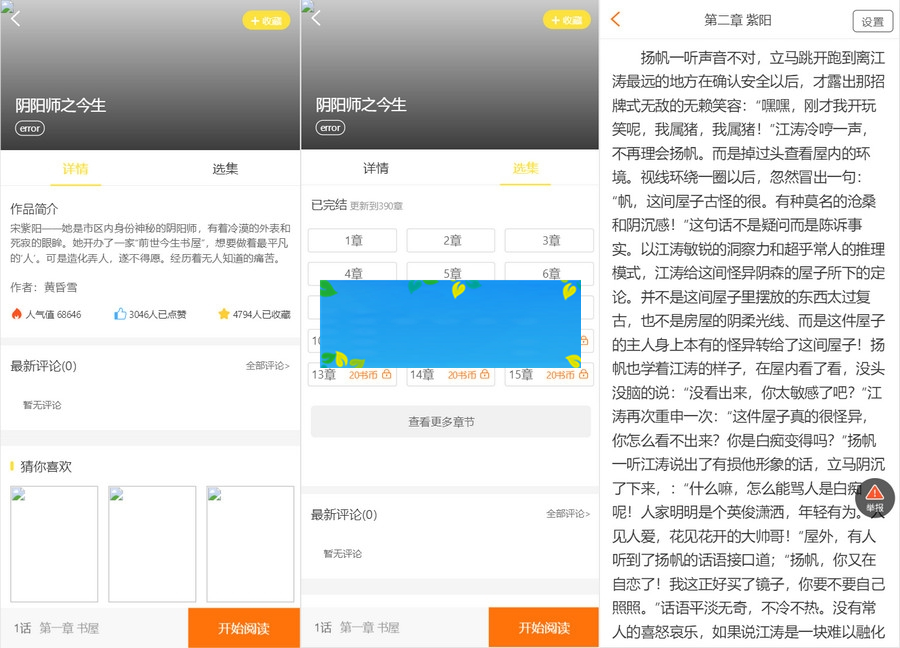Image resolution: width=900 pixels, height=648 pixels.
Task: Click the first thumbnail under 猜你喜欢
Action: (54, 544)
